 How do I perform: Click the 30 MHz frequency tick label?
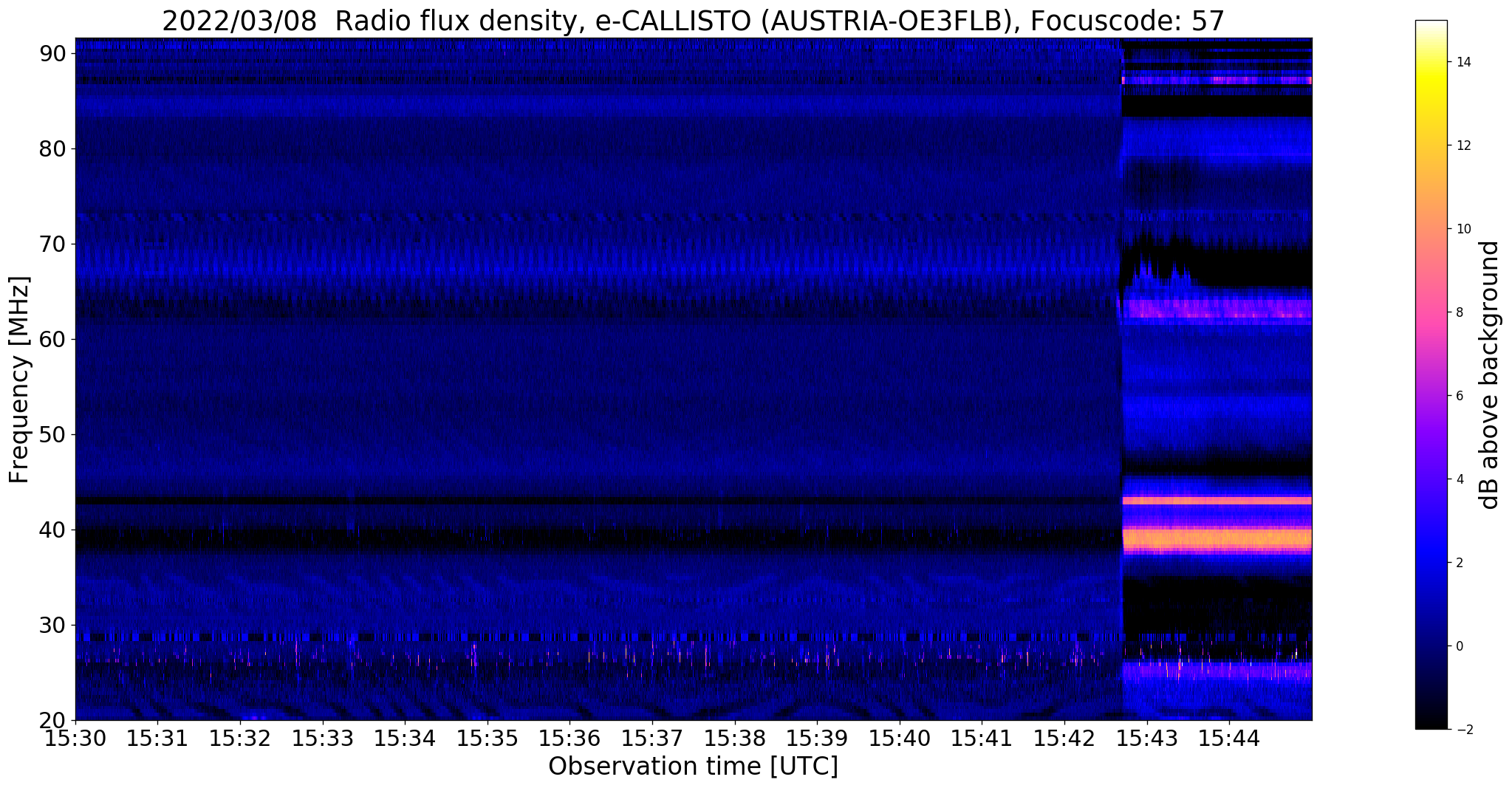pos(53,625)
